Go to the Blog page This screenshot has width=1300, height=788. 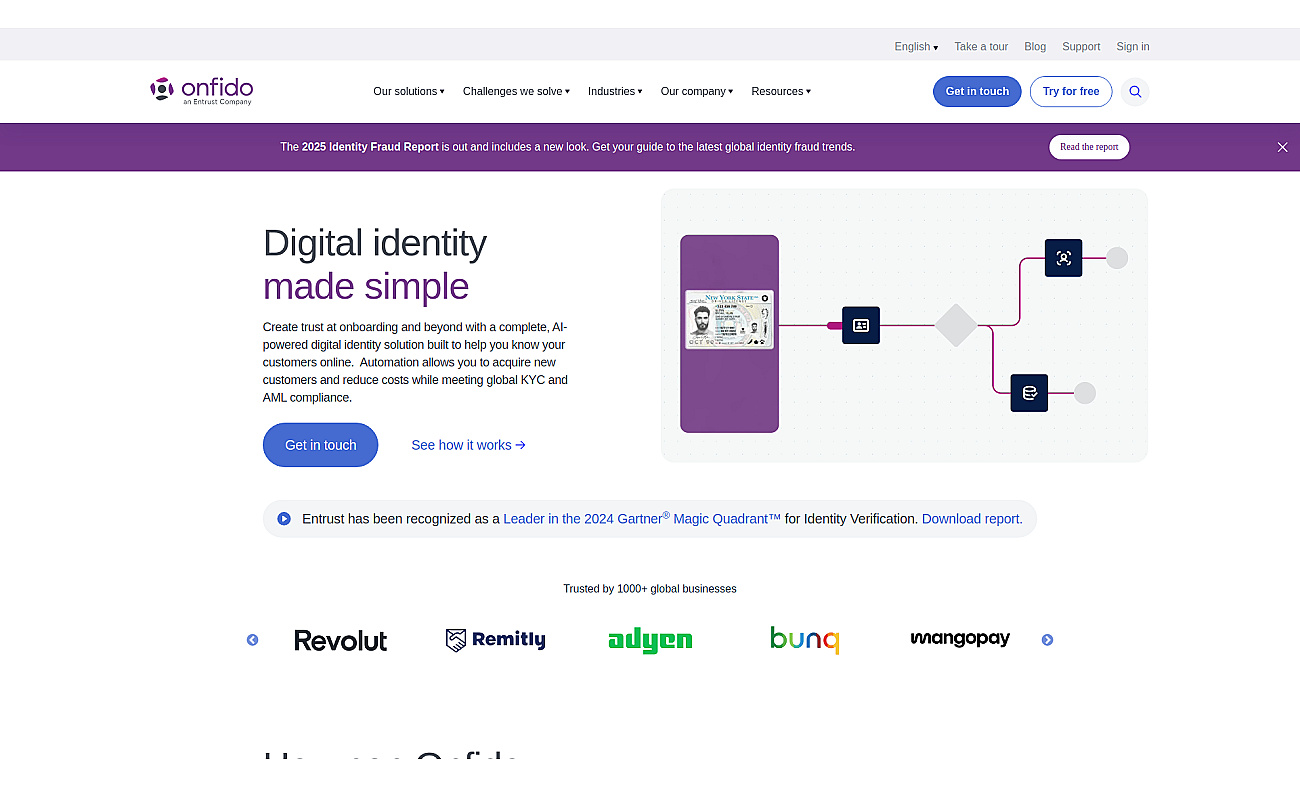tap(1035, 46)
